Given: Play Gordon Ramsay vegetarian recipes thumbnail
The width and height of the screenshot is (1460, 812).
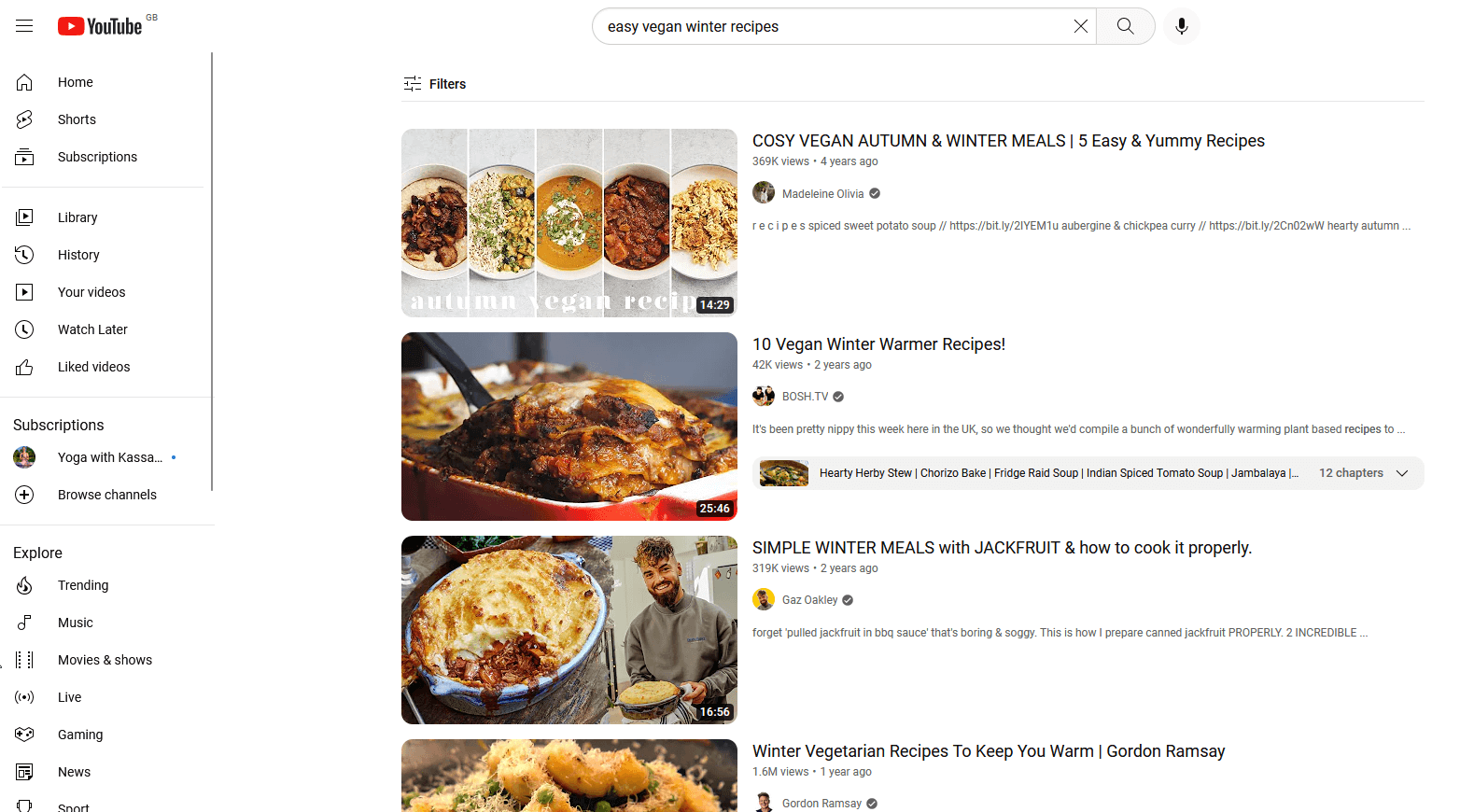Looking at the screenshot, I should pyautogui.click(x=569, y=776).
